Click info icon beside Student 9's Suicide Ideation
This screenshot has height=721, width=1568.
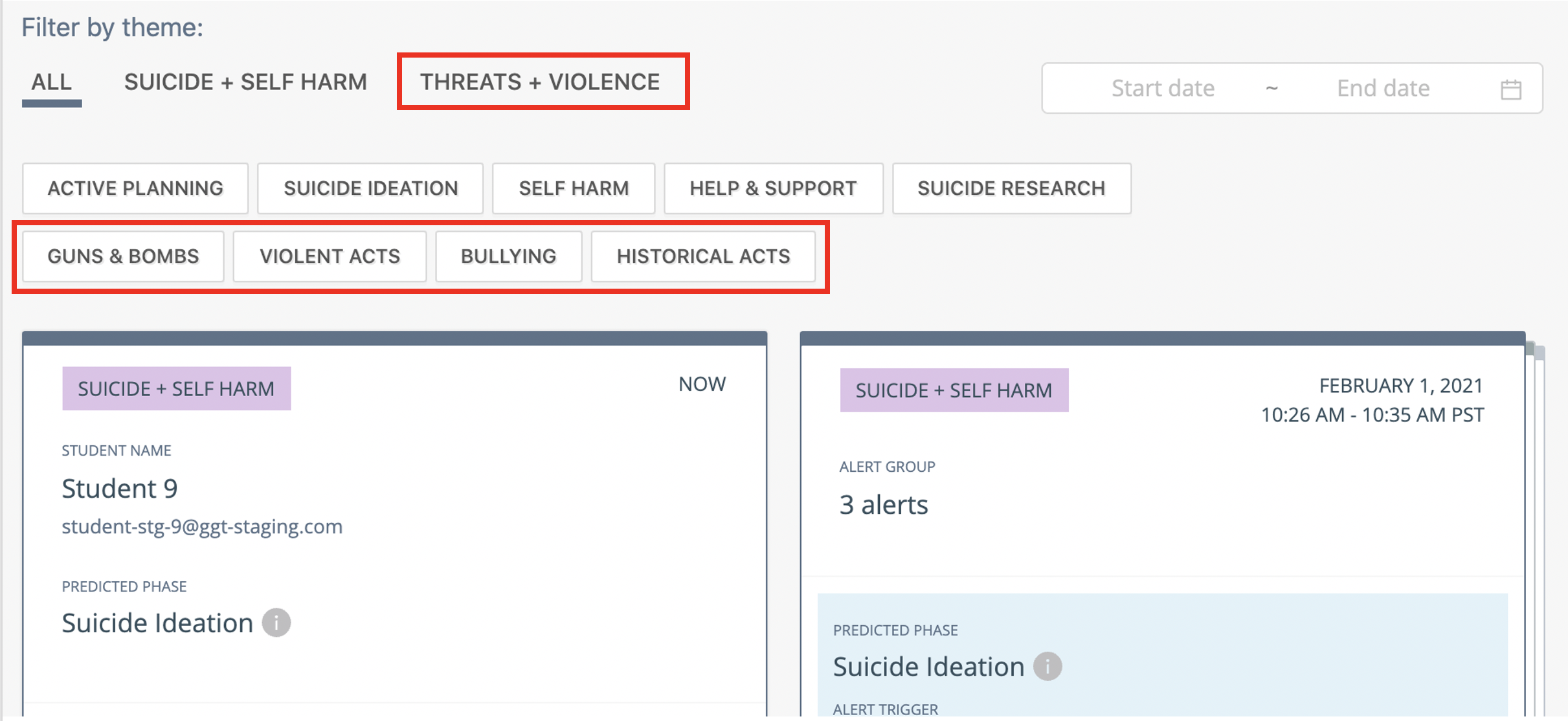[276, 623]
